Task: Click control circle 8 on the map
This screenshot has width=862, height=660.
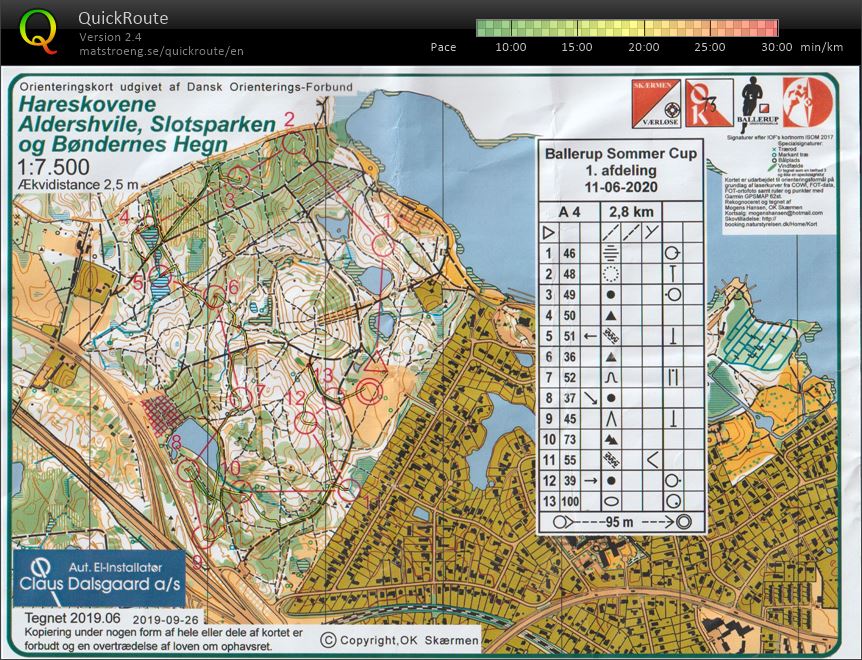Action: click(189, 471)
